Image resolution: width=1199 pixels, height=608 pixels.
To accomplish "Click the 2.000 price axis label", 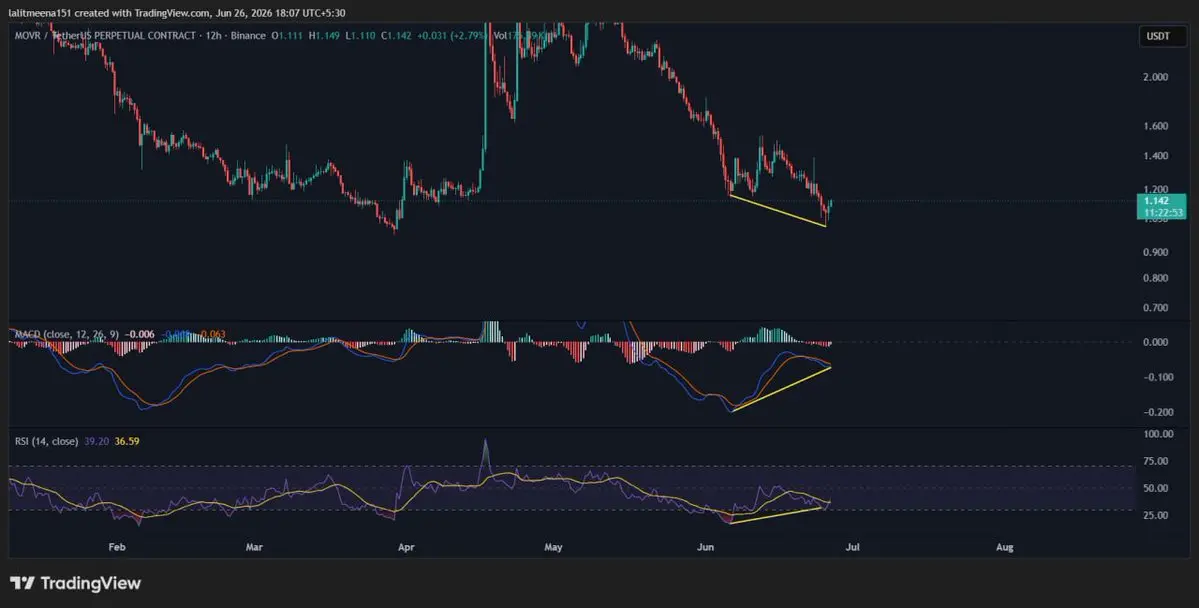I will (x=1155, y=76).
